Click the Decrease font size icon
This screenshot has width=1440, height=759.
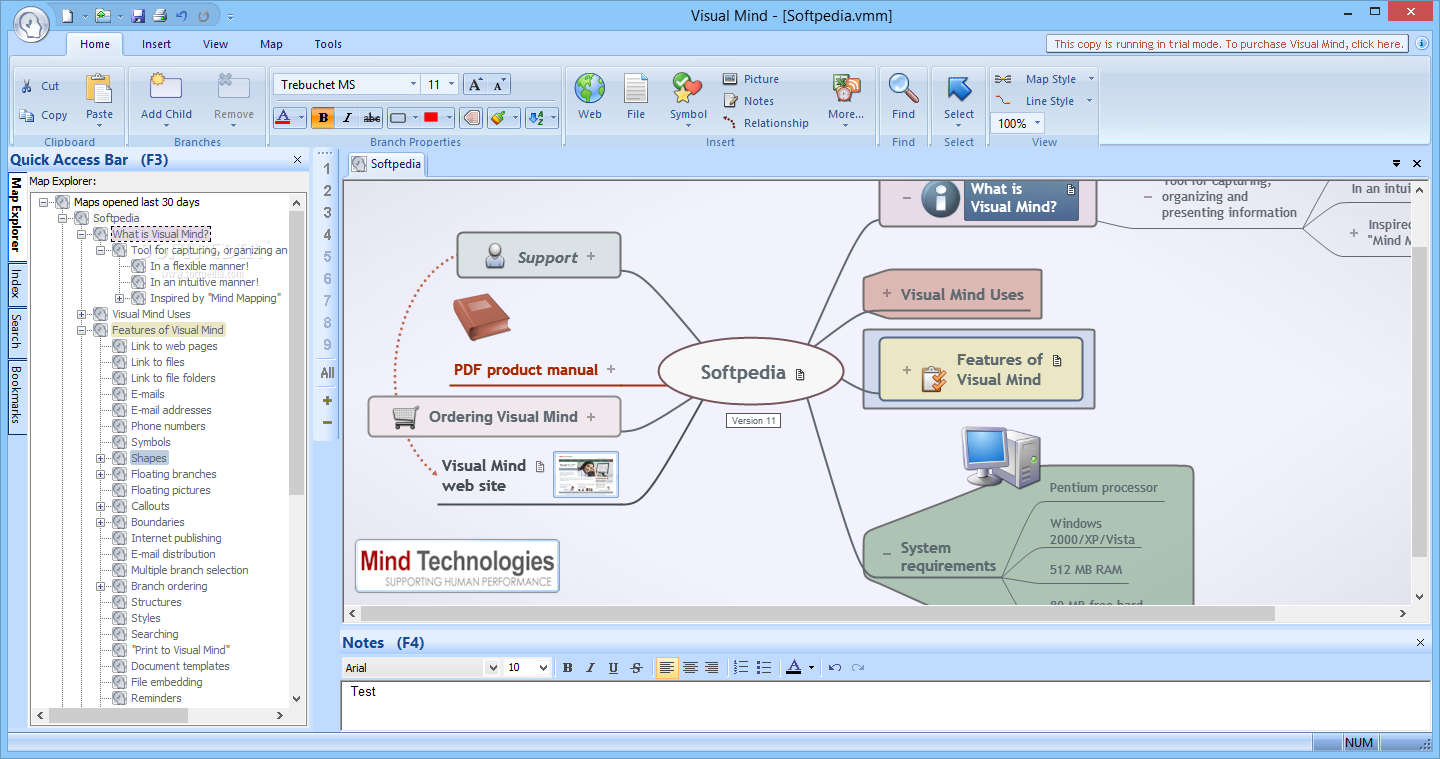click(499, 84)
